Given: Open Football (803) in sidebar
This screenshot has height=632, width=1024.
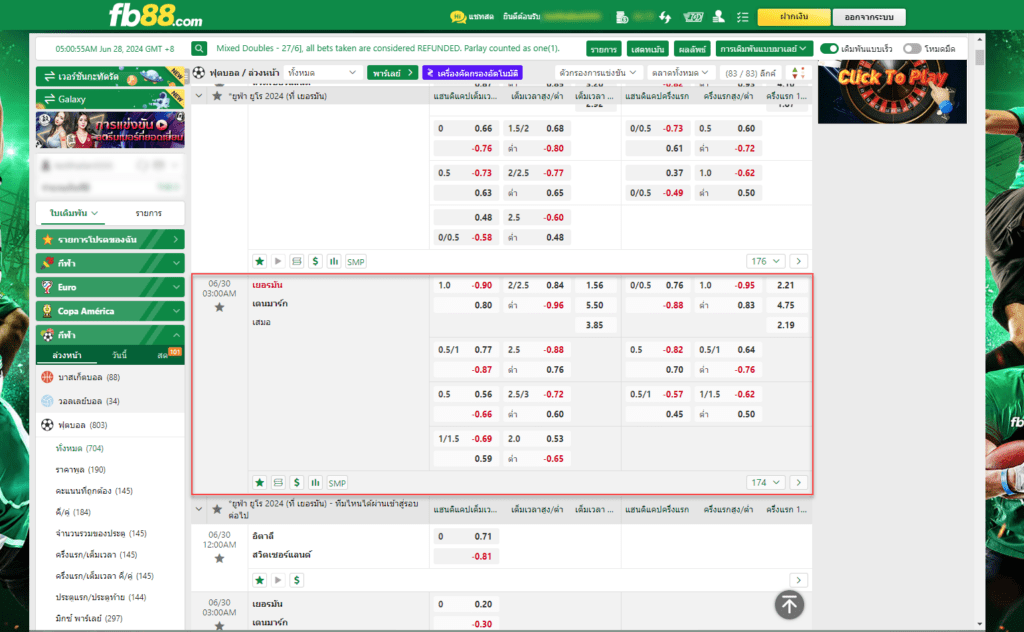Looking at the screenshot, I should (x=110, y=425).
